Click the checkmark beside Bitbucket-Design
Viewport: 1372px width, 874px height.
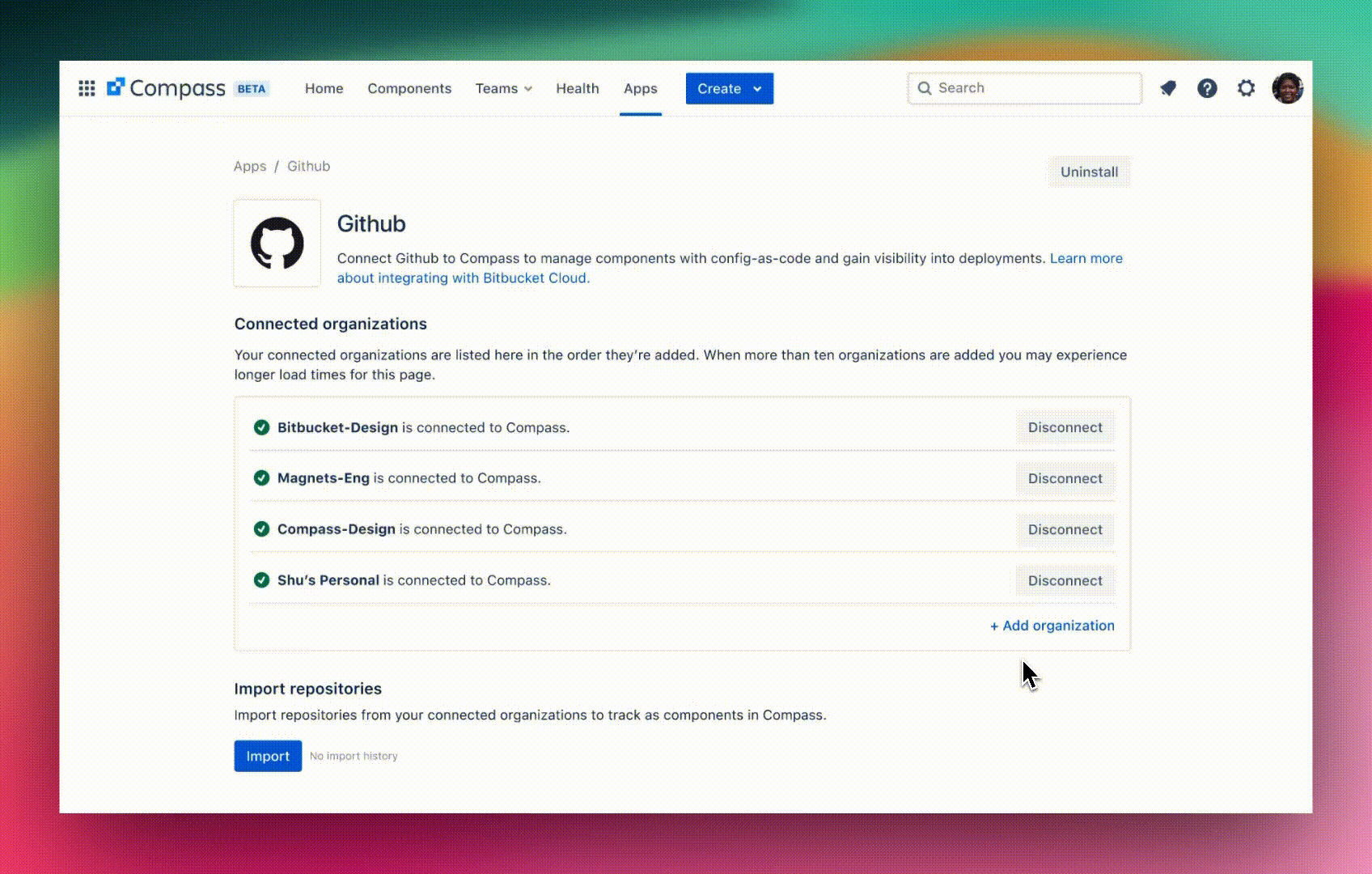point(261,427)
